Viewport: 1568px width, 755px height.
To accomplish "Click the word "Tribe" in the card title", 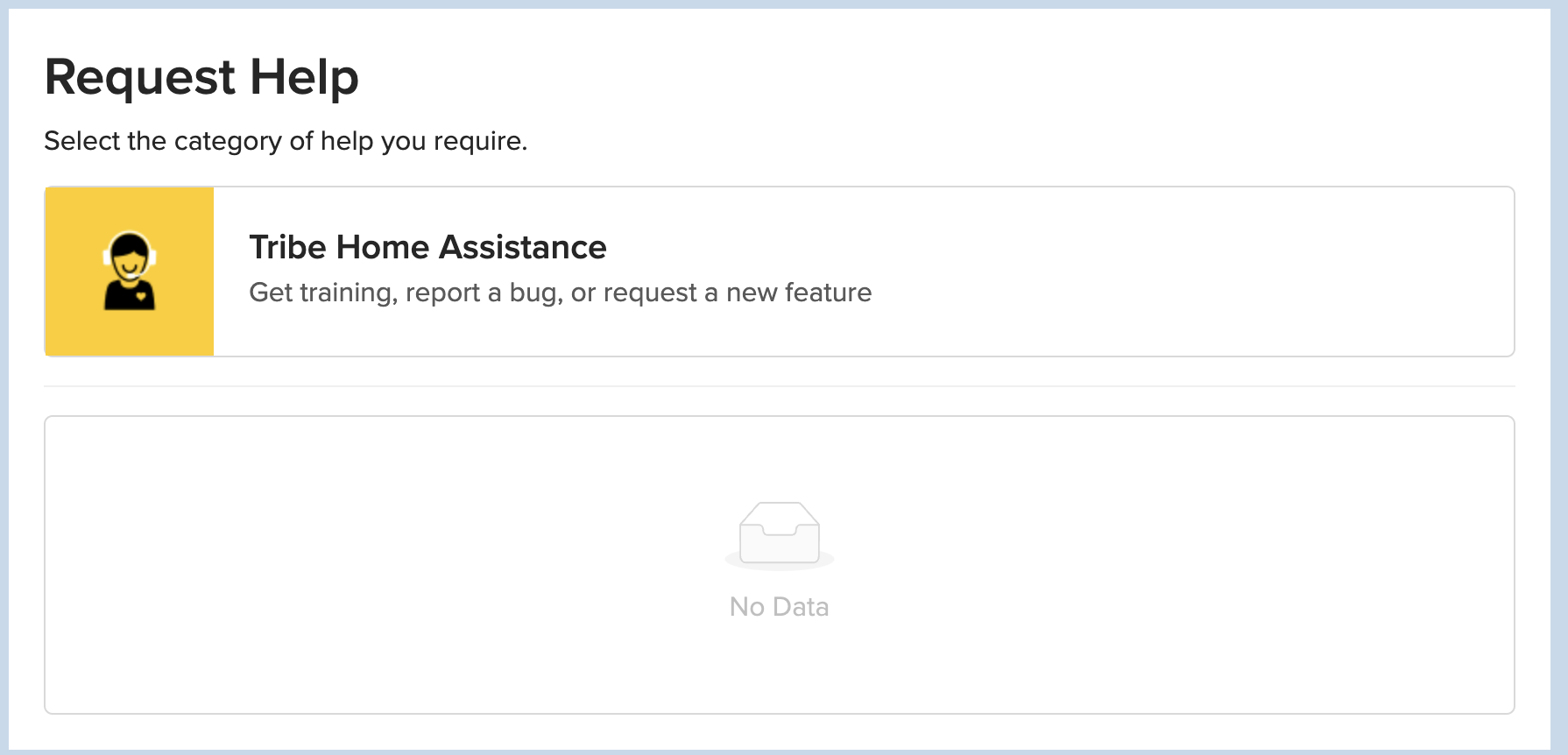I will [x=288, y=248].
